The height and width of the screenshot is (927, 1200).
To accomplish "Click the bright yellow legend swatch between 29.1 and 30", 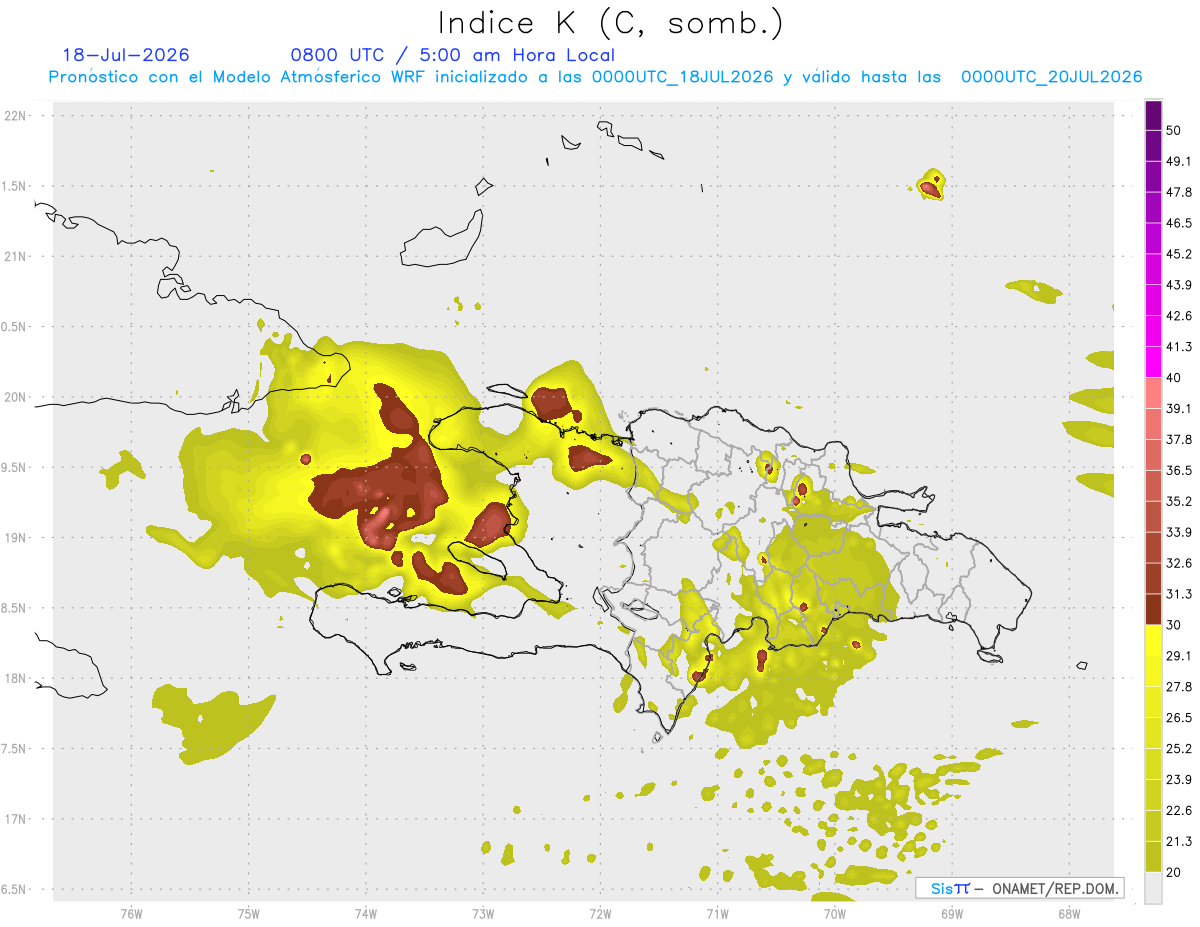I will 1154,640.
